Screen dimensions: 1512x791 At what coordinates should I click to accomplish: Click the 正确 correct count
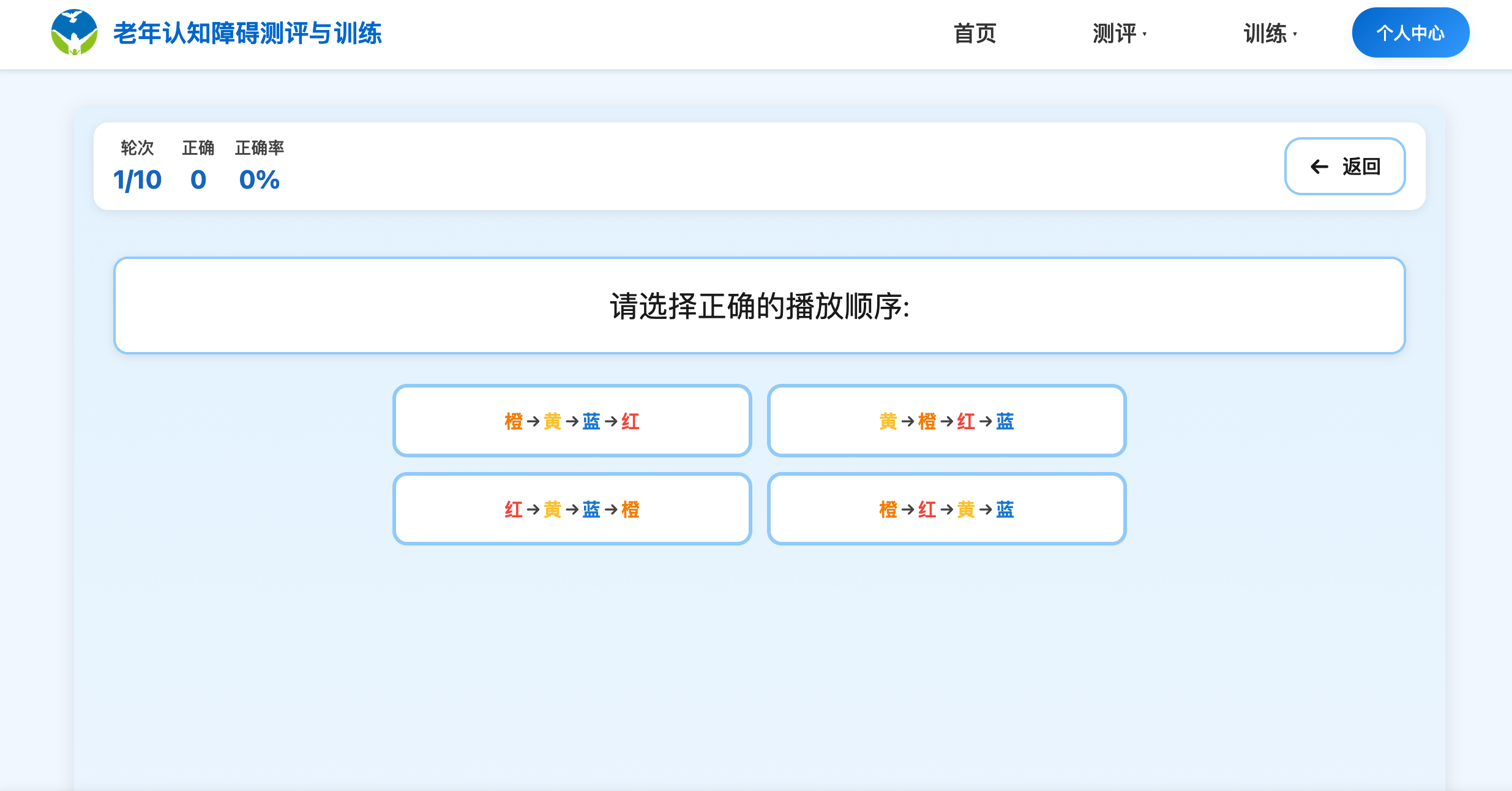(197, 179)
